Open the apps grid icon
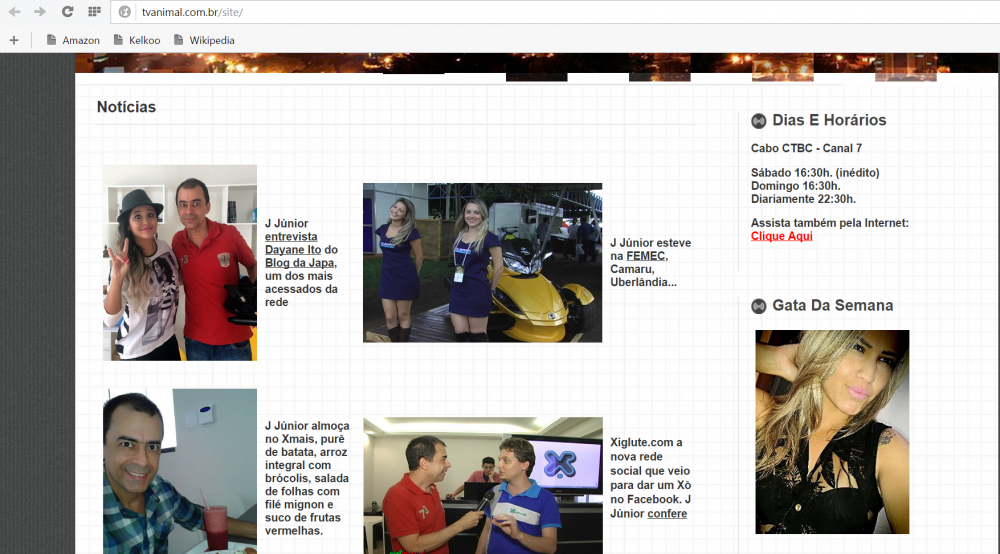Screen dimensions: 1000x554 pyautogui.click(x=94, y=12)
